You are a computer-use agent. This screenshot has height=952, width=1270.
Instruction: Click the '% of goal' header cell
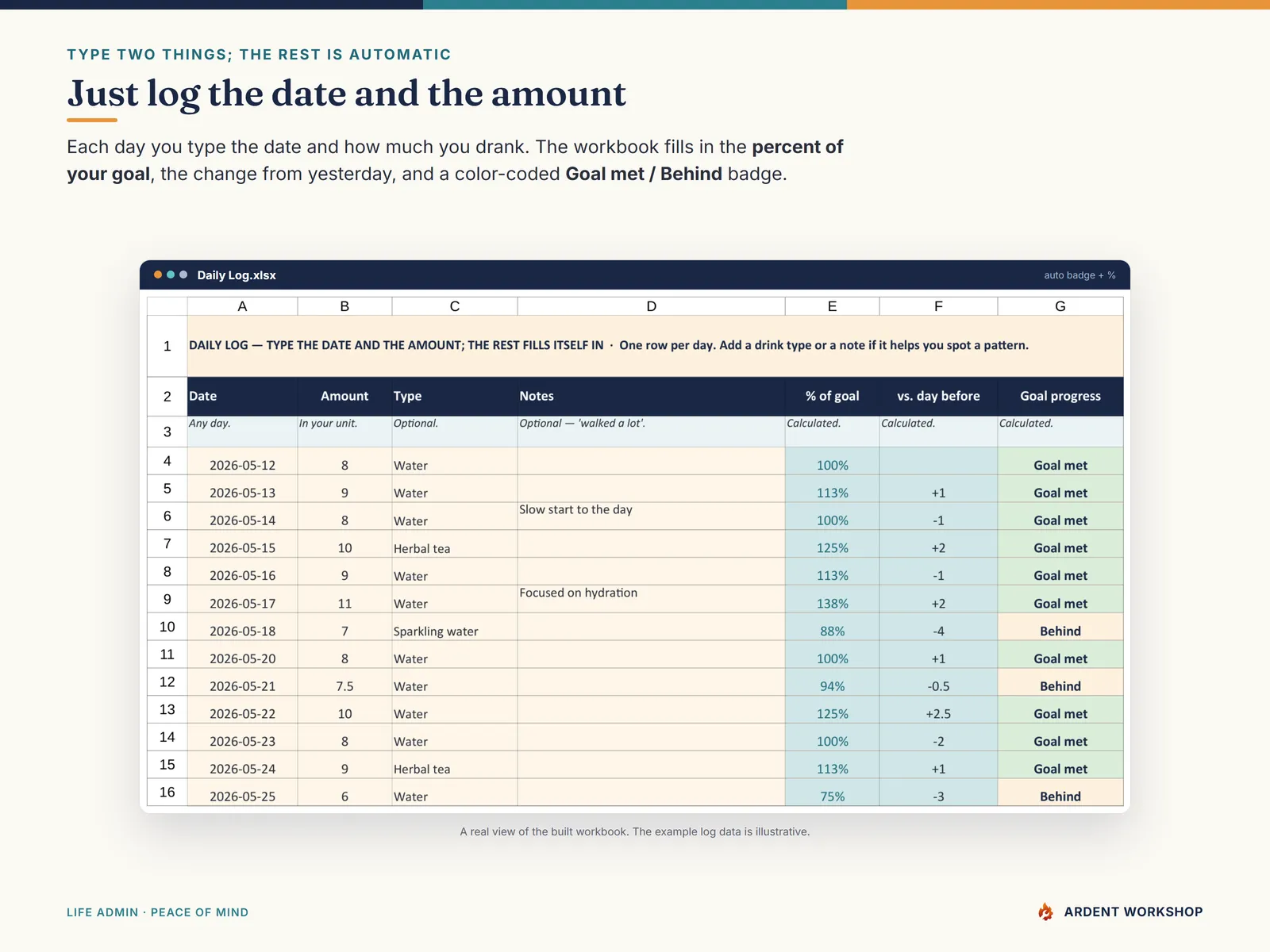[x=832, y=396]
